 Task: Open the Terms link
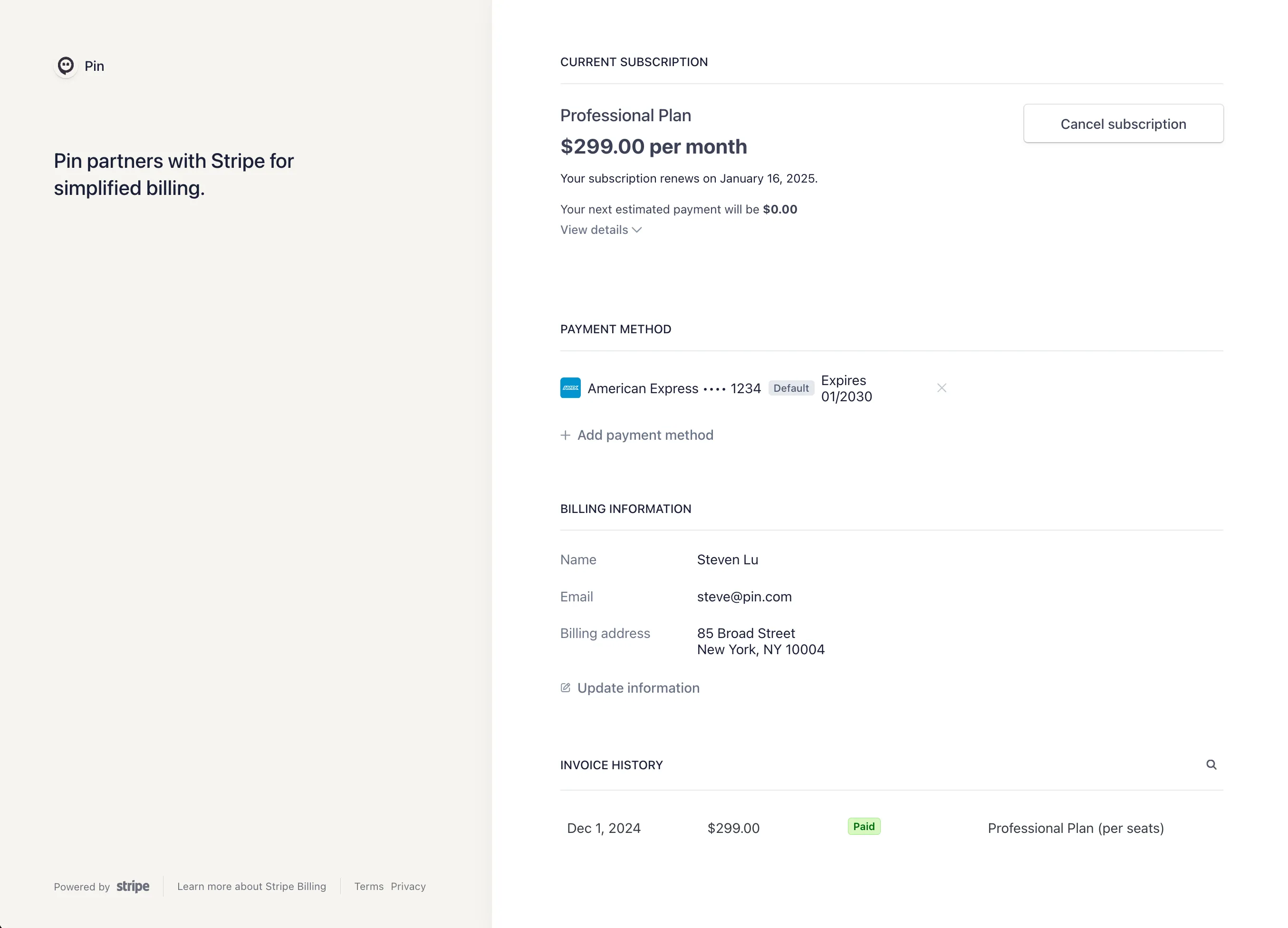pos(369,886)
